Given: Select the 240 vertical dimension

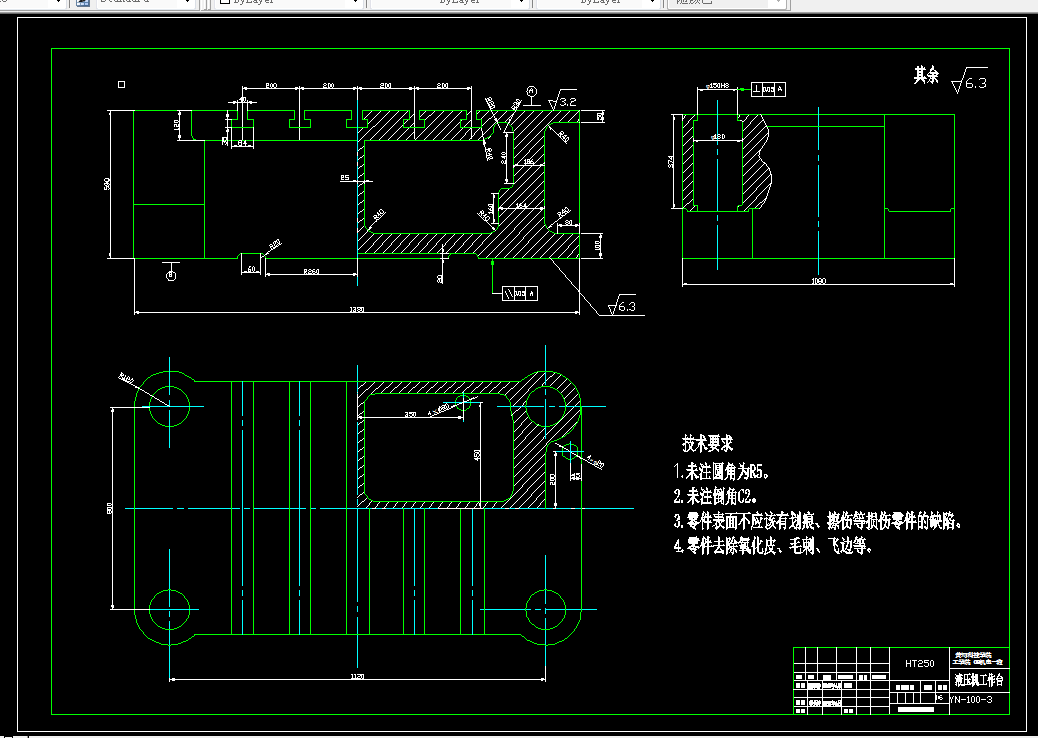Looking at the screenshot, I should pyautogui.click(x=504, y=158).
